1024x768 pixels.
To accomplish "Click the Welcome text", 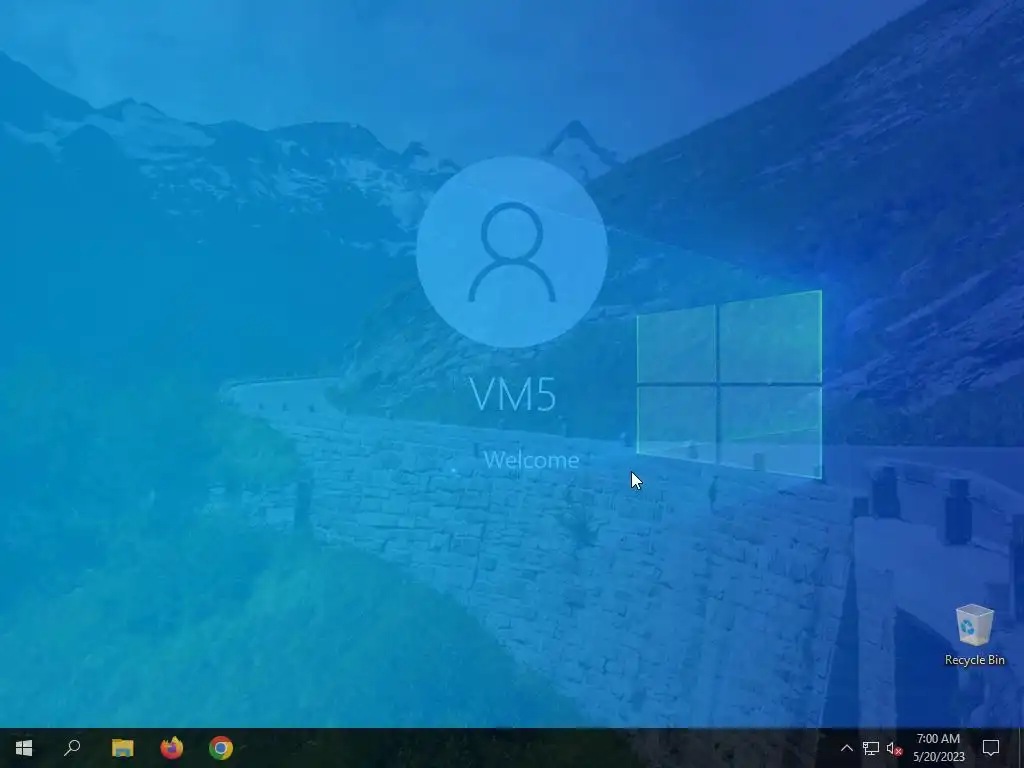I will pos(531,460).
